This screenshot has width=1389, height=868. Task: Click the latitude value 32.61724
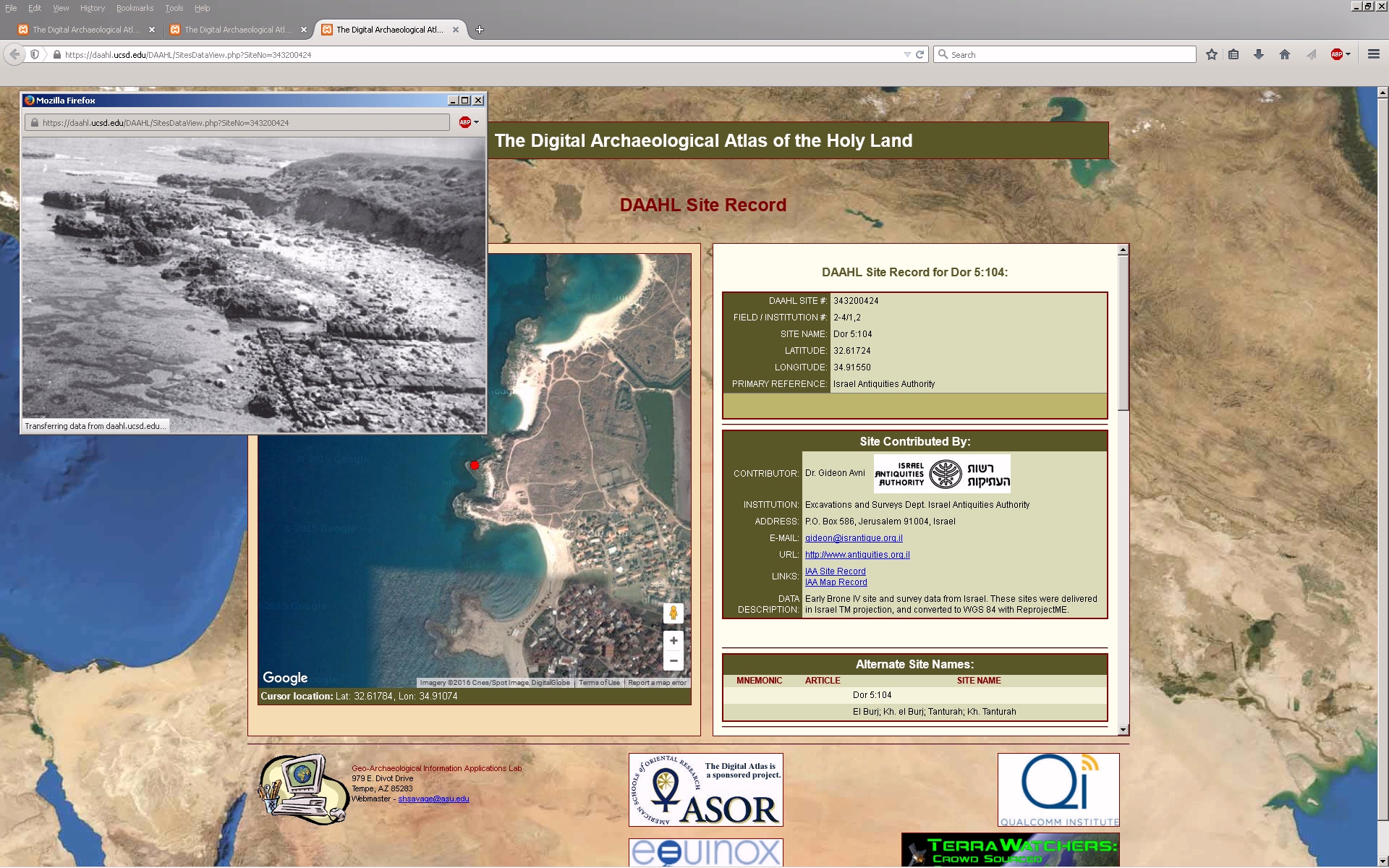click(852, 351)
